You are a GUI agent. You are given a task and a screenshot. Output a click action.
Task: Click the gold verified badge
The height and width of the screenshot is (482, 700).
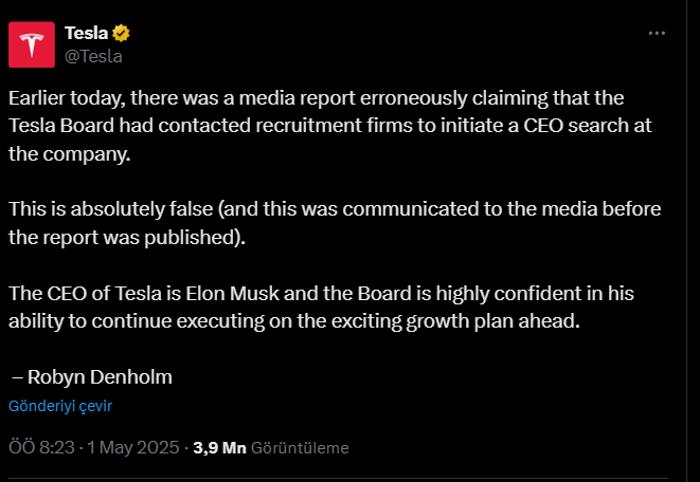(x=121, y=33)
